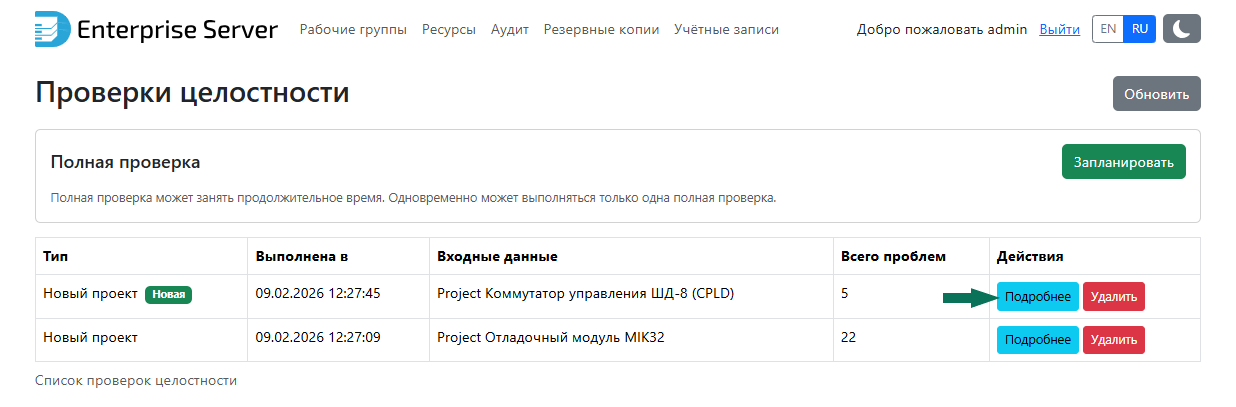The height and width of the screenshot is (407, 1236).
Task: Delete the Отладочный модуль MIK32 check
Action: [1113, 340]
